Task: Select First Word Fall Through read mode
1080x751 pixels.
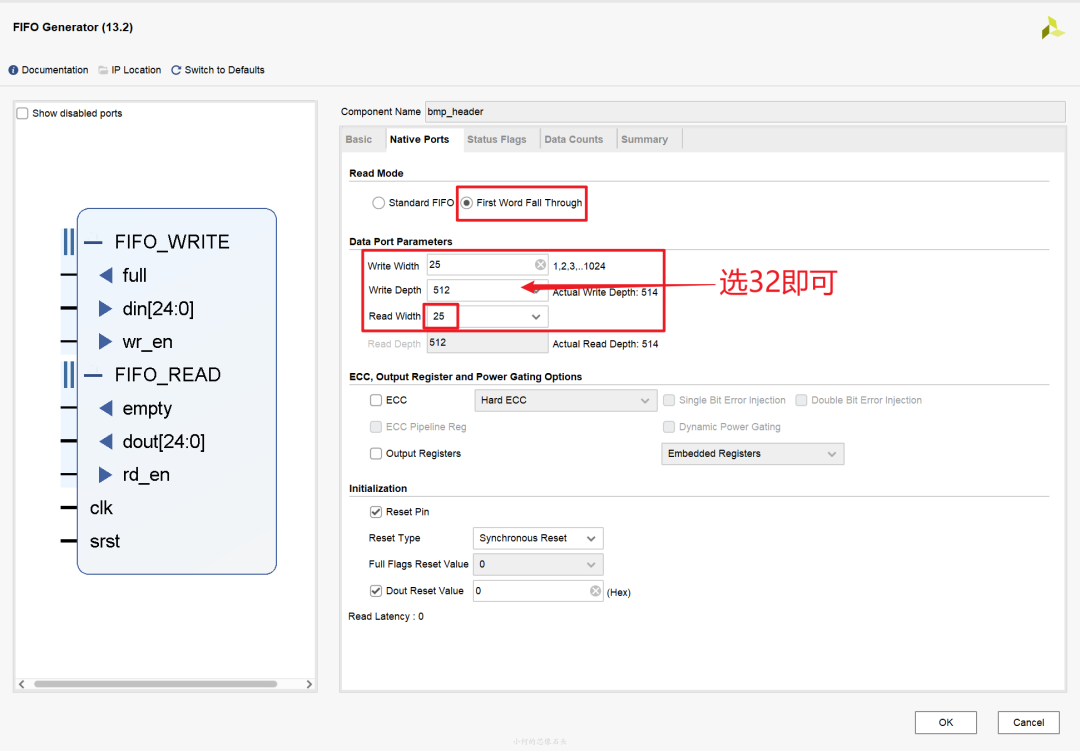Action: tap(466, 203)
